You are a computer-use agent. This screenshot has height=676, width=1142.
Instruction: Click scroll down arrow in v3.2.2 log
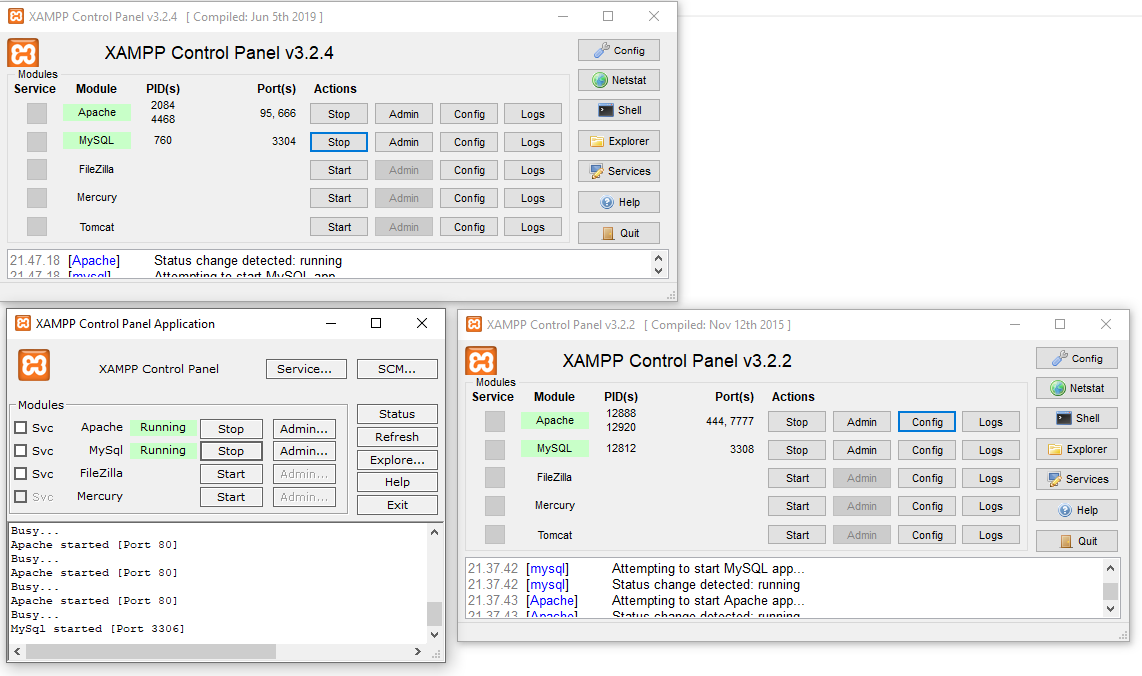(1110, 609)
